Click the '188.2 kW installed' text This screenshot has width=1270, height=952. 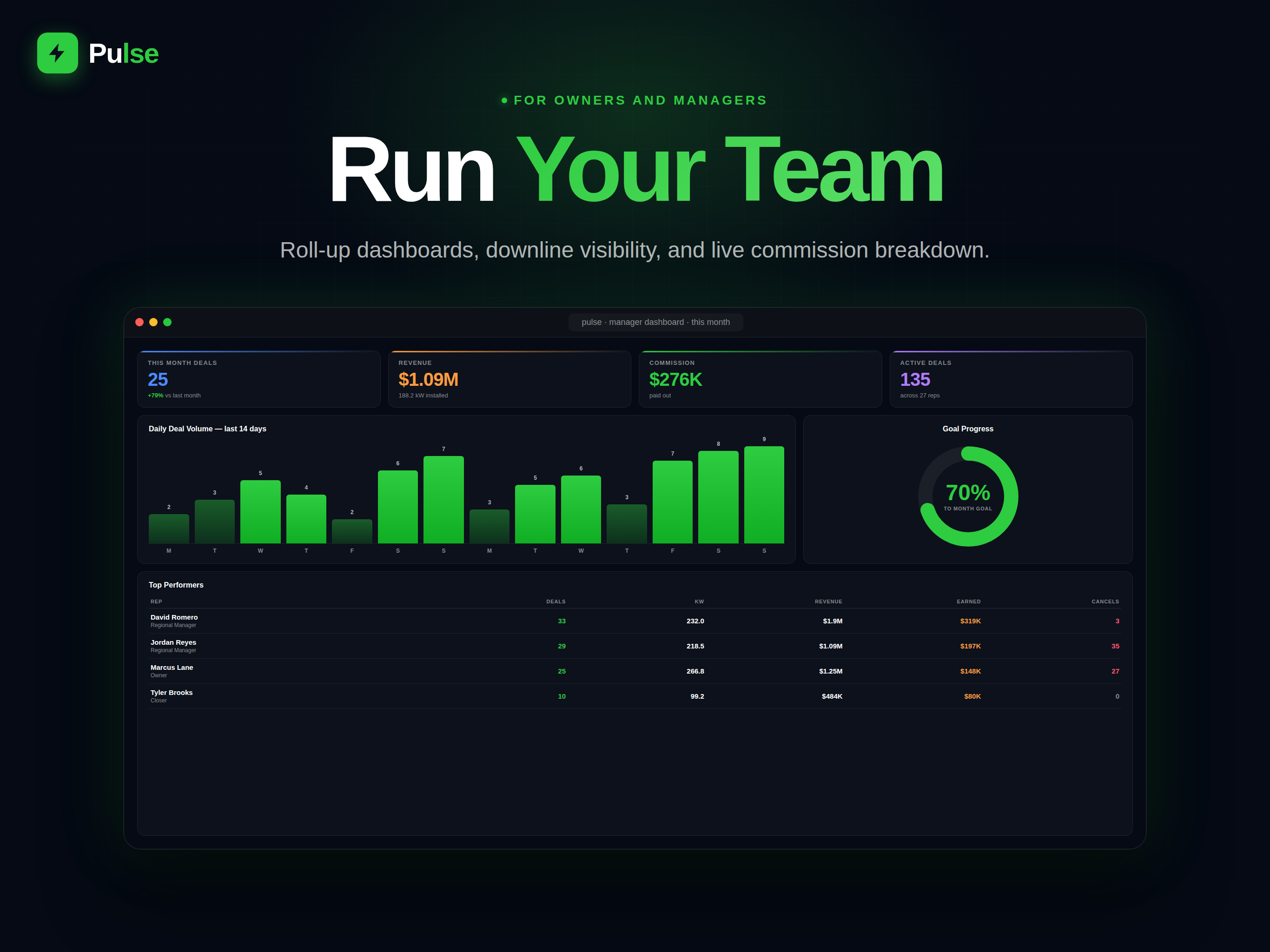click(423, 396)
